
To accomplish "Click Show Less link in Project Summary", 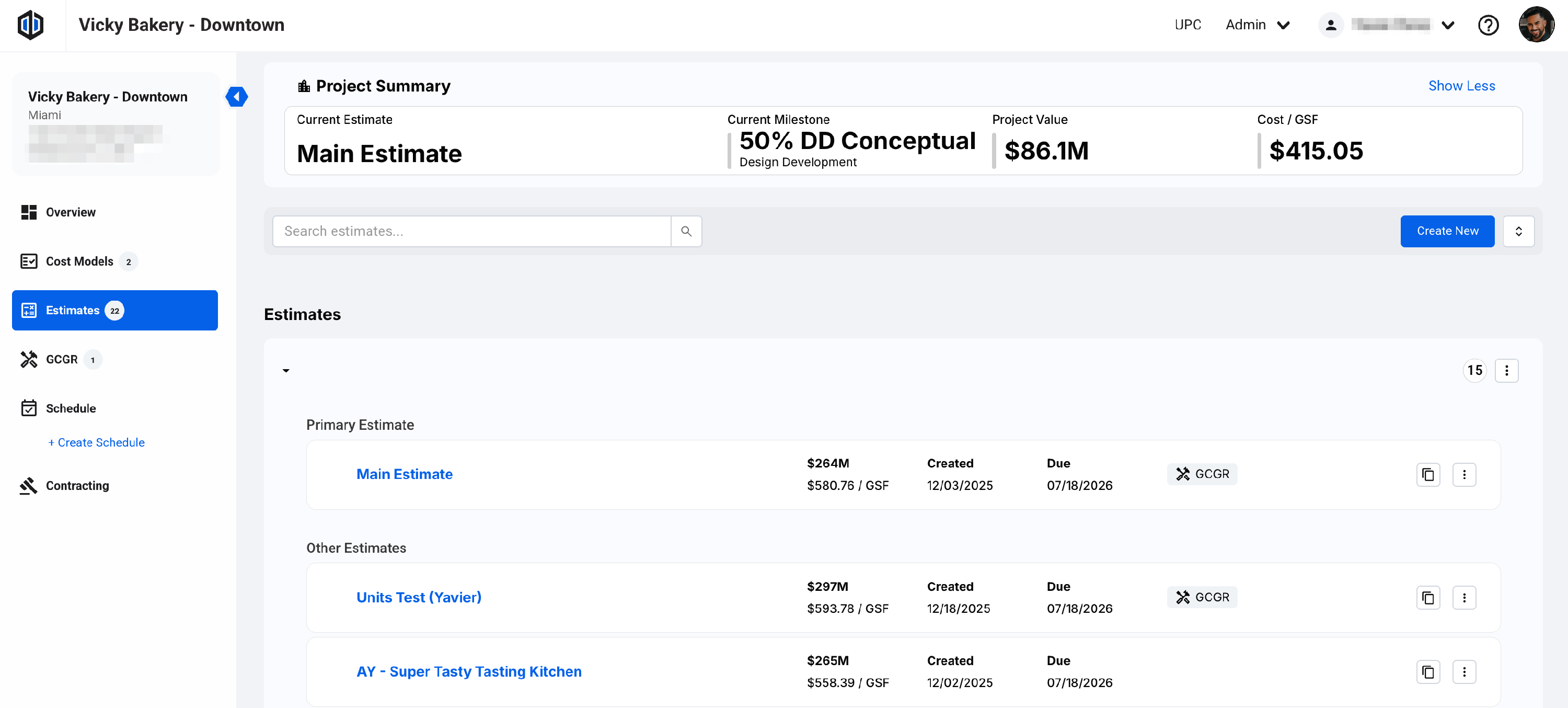I will [1461, 86].
